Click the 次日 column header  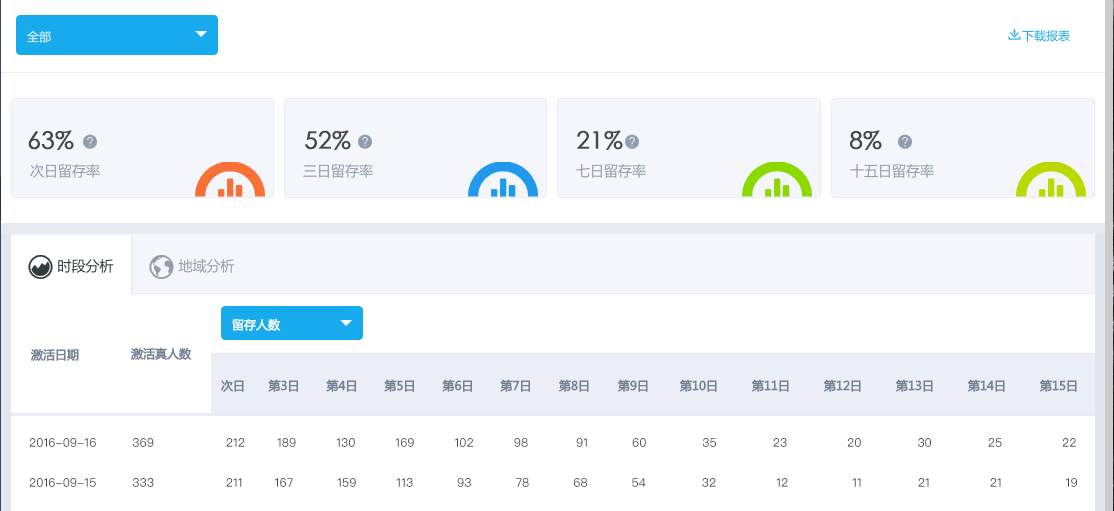pyautogui.click(x=232, y=386)
